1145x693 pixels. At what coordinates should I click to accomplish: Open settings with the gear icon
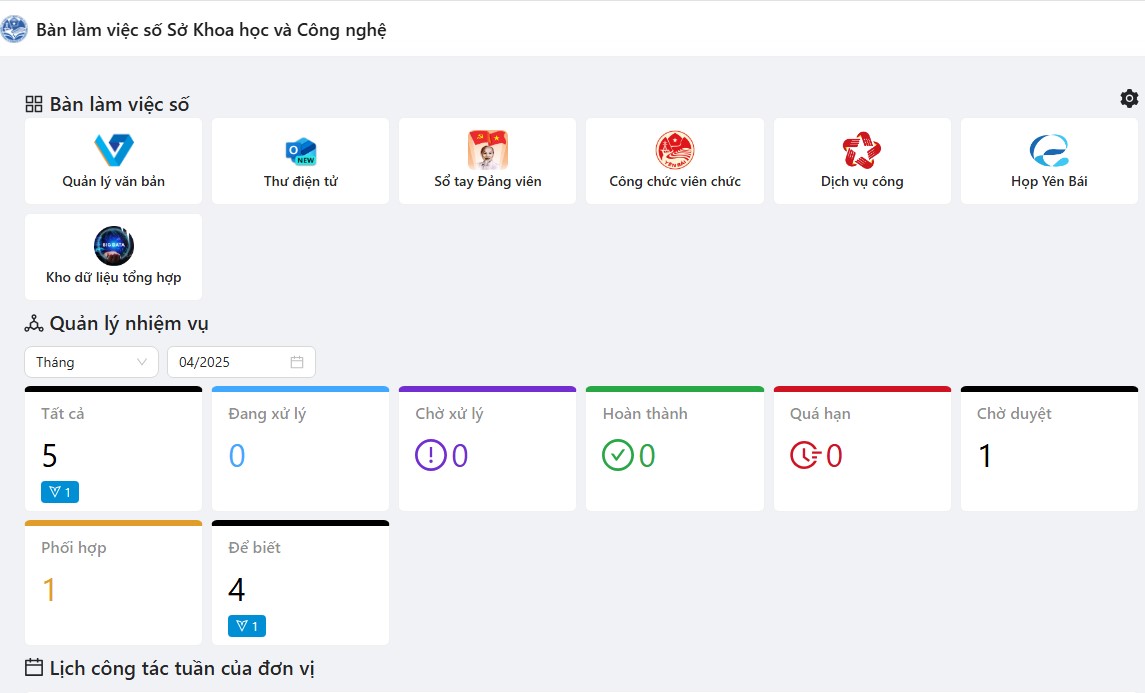[1129, 98]
